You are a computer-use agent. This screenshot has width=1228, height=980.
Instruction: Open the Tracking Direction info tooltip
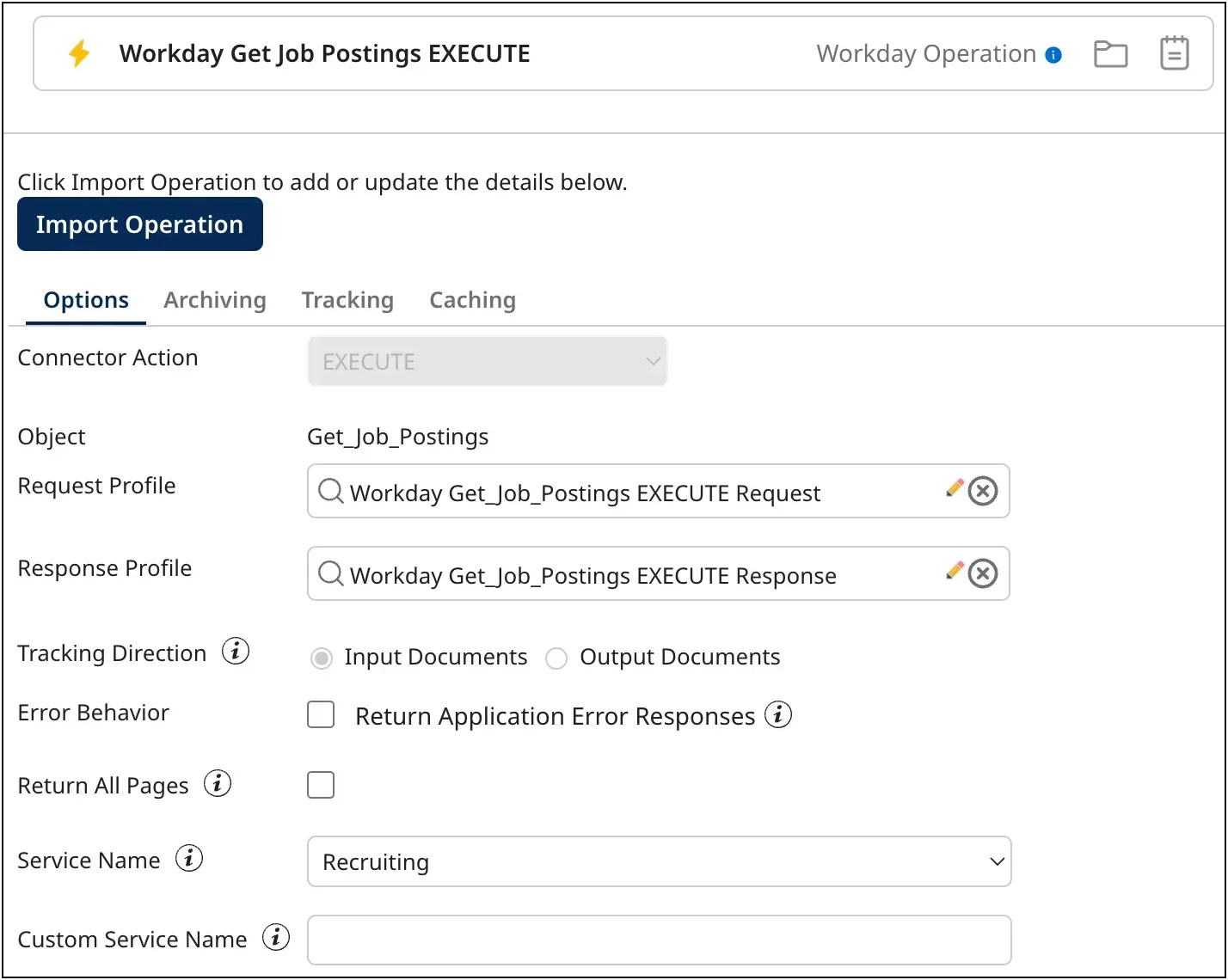236,652
